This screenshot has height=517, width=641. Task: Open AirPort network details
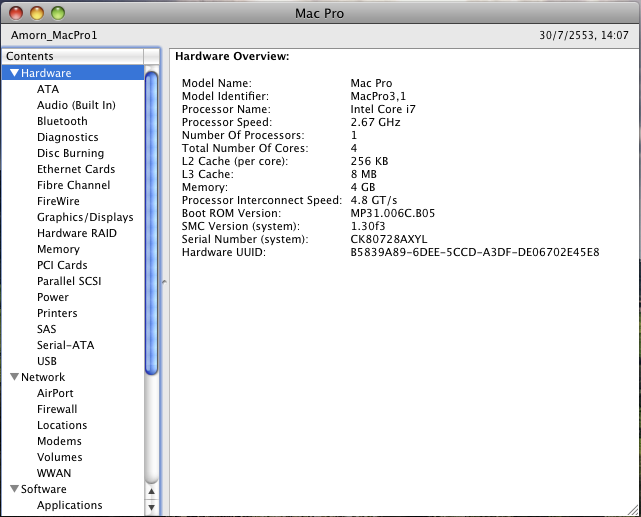55,393
